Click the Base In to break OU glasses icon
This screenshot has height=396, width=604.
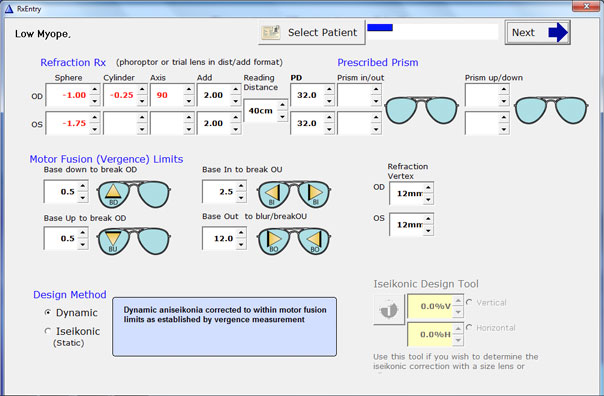[x=294, y=194]
